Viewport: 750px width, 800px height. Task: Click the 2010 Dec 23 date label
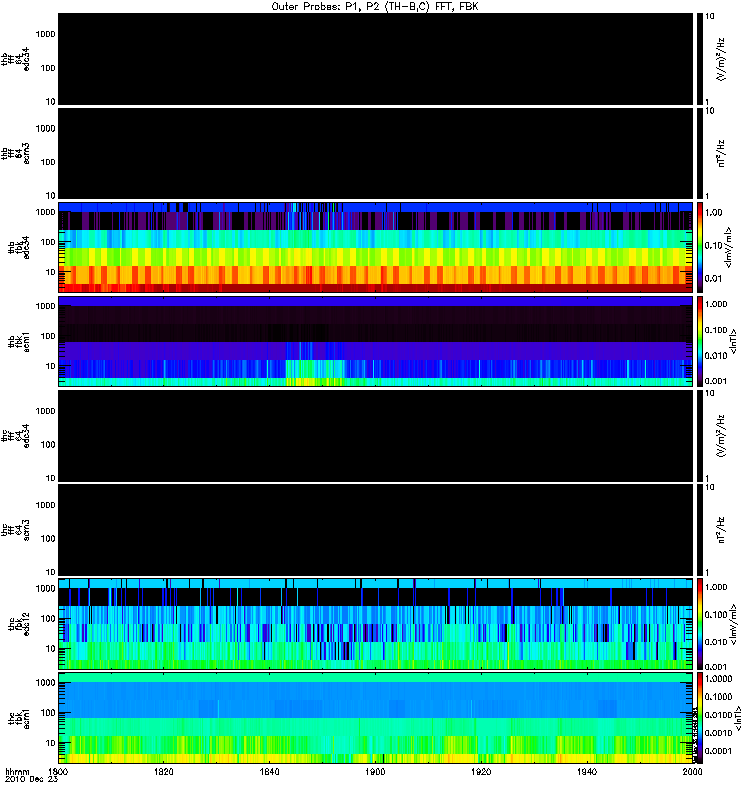(x=31, y=779)
